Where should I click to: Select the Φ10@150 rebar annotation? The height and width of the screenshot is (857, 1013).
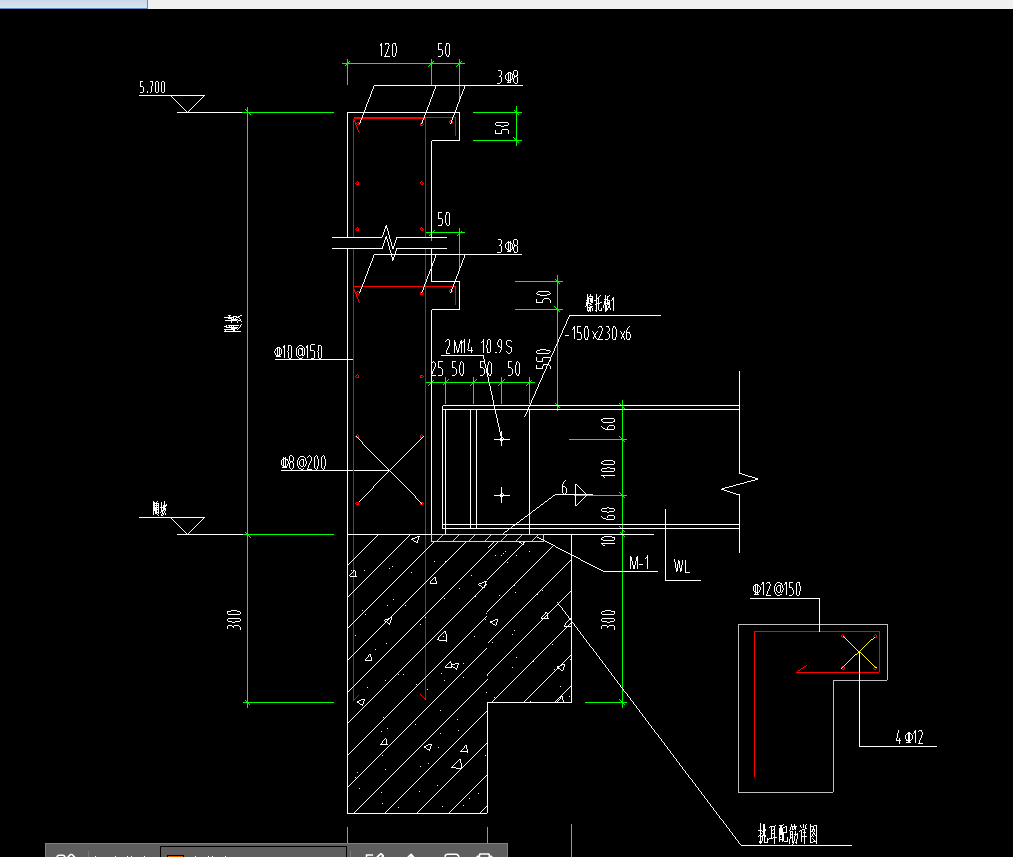[x=298, y=352]
